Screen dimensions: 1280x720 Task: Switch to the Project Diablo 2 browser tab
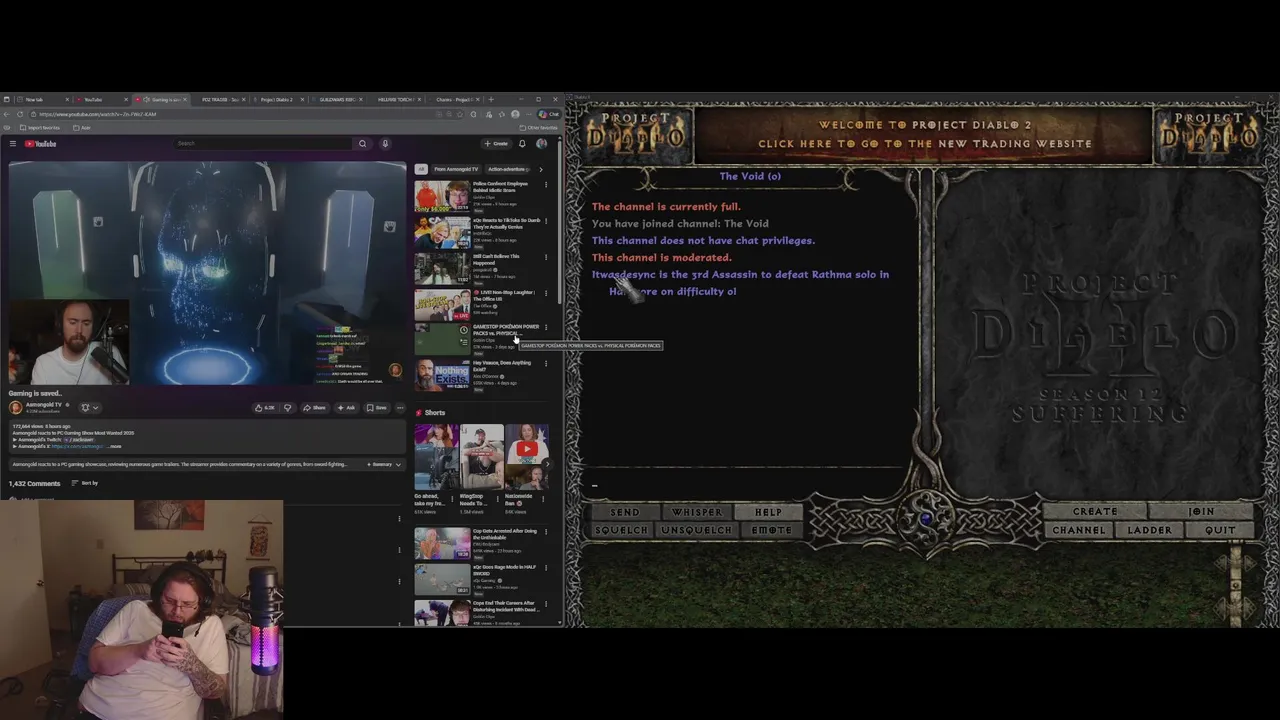coord(277,99)
